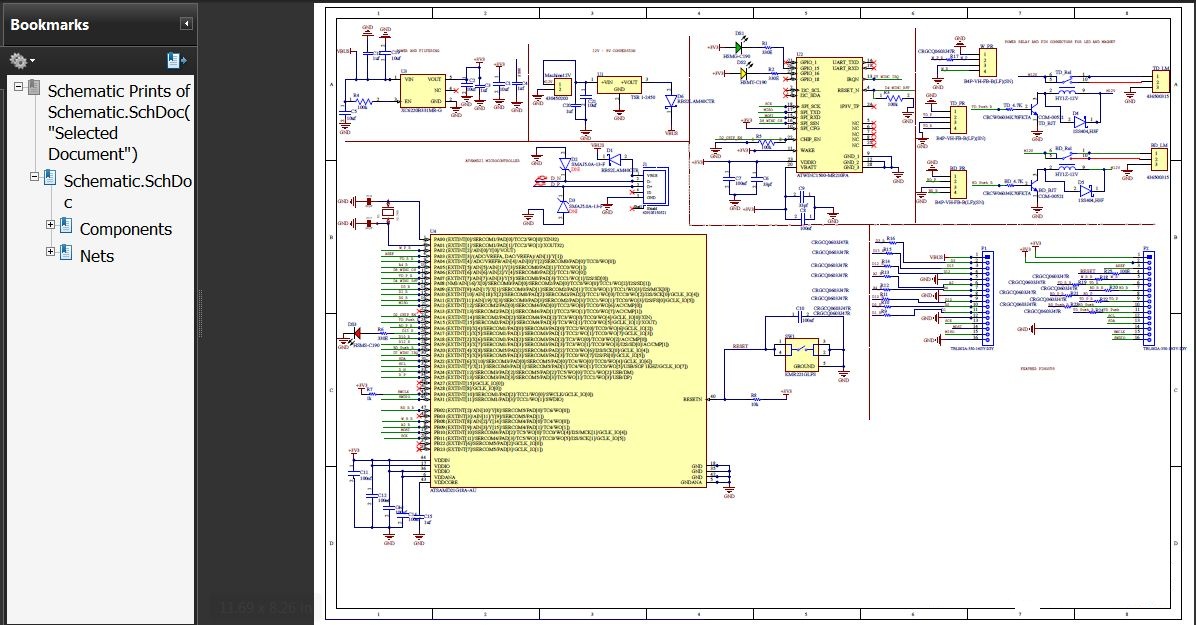Screen dimensions: 1196x625
Task: Click the TD_PR four-pin connector
Action: point(959,120)
